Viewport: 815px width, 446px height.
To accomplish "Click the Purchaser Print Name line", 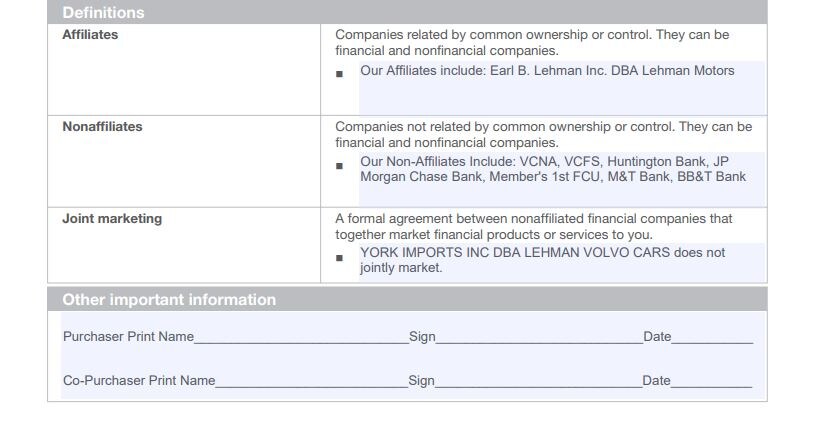I will [301, 337].
